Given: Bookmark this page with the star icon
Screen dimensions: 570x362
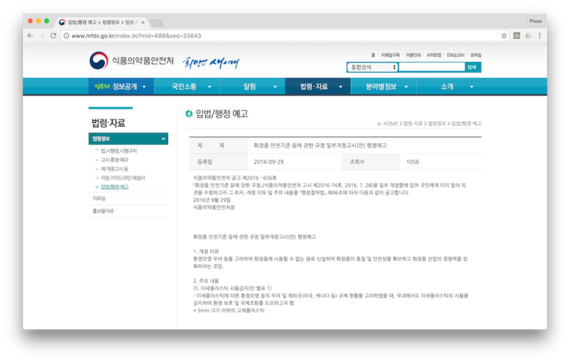Looking at the screenshot, I should coord(504,36).
